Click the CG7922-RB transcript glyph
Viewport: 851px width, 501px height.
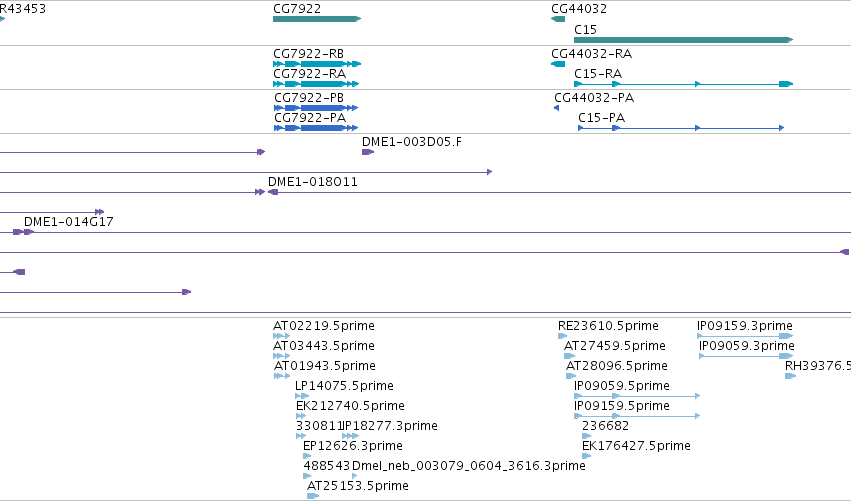pyautogui.click(x=317, y=64)
